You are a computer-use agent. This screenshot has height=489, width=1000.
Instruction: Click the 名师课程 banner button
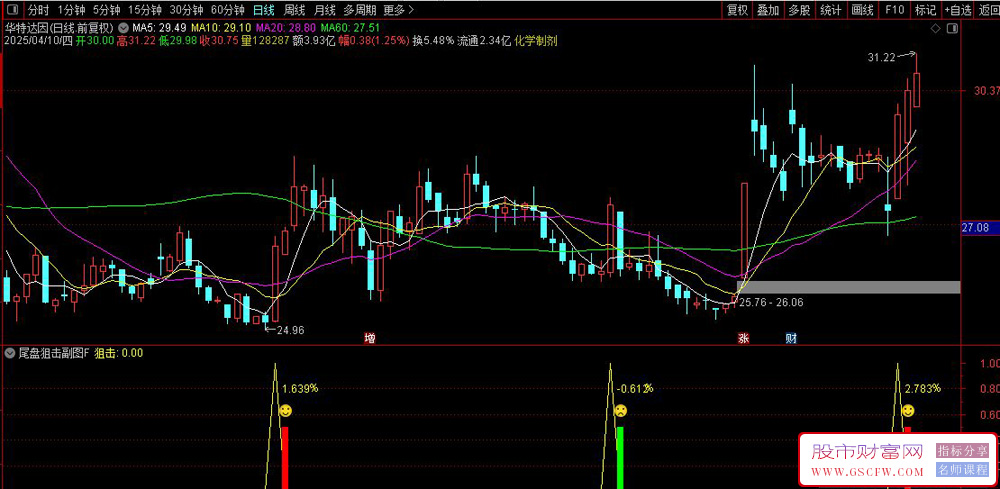[963, 470]
